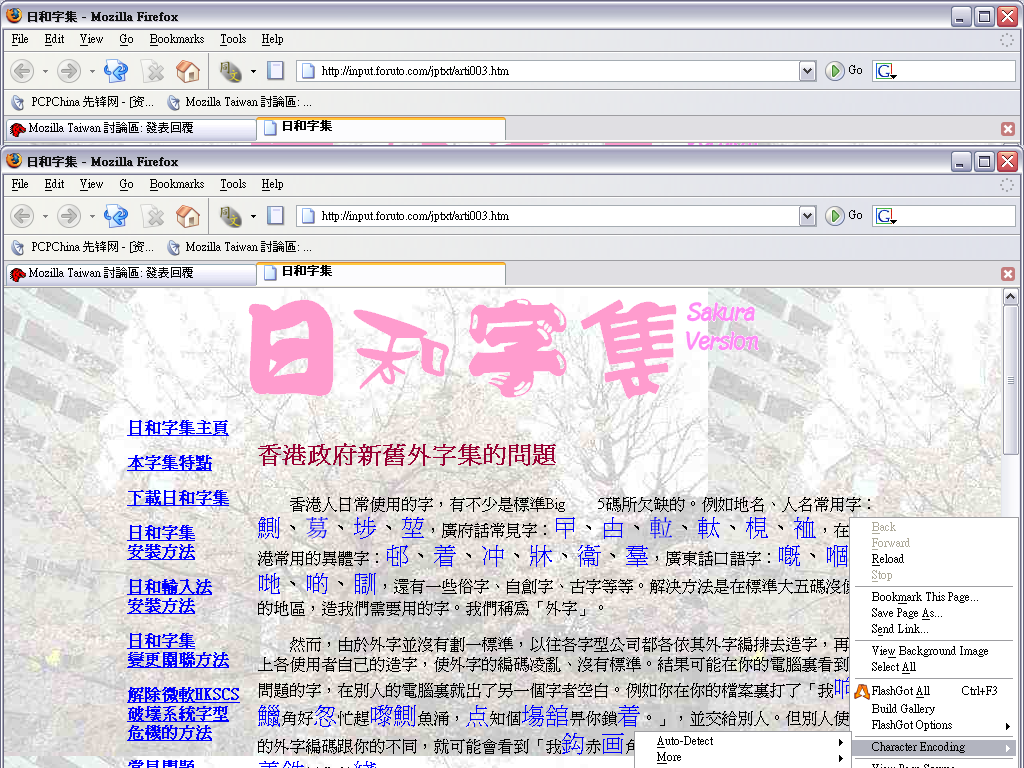Select View Background Image in the context menu
Viewport: 1024px width, 768px height.
click(x=929, y=651)
